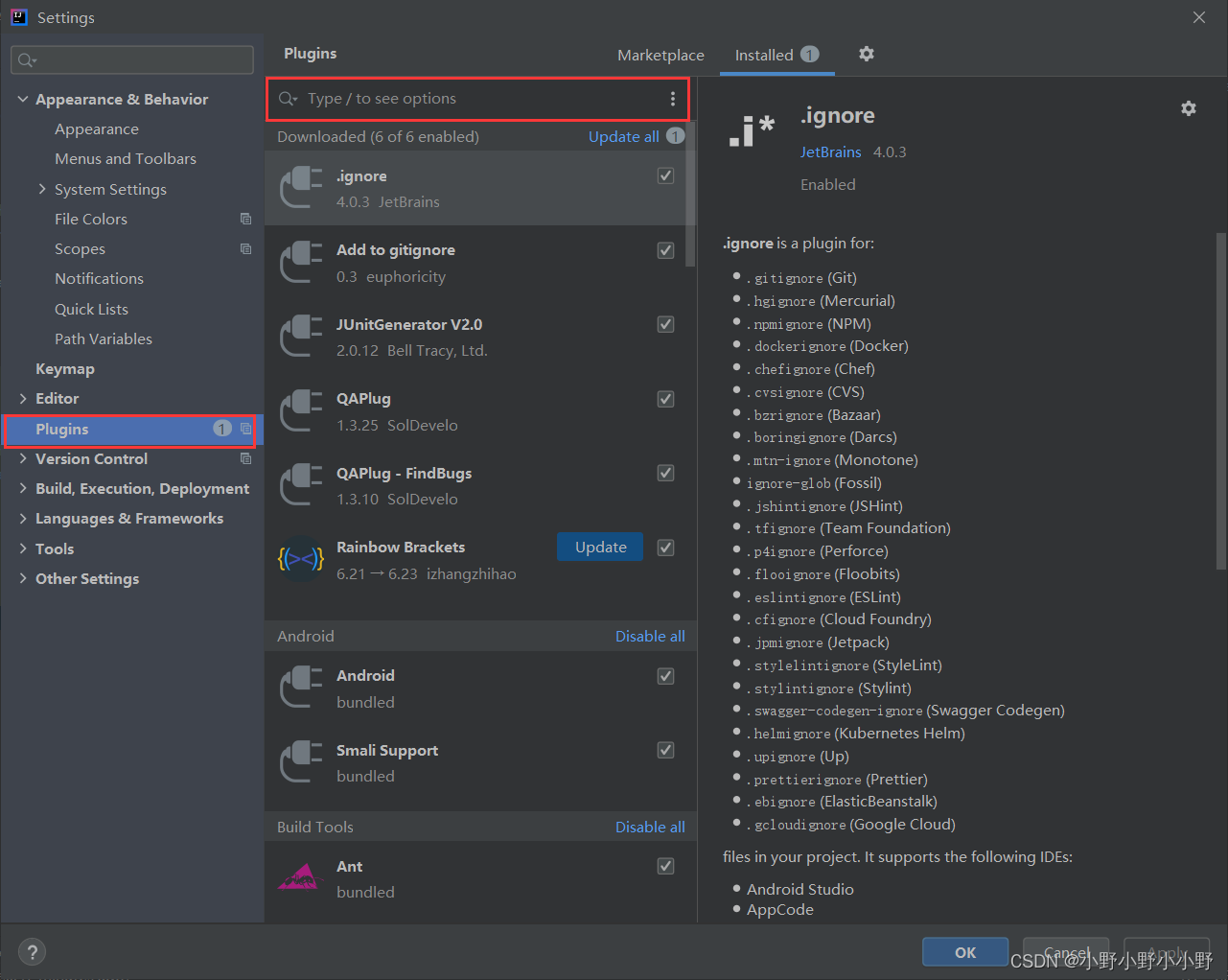Expand the Other Settings node
This screenshot has width=1228, height=980.
pyautogui.click(x=23, y=578)
